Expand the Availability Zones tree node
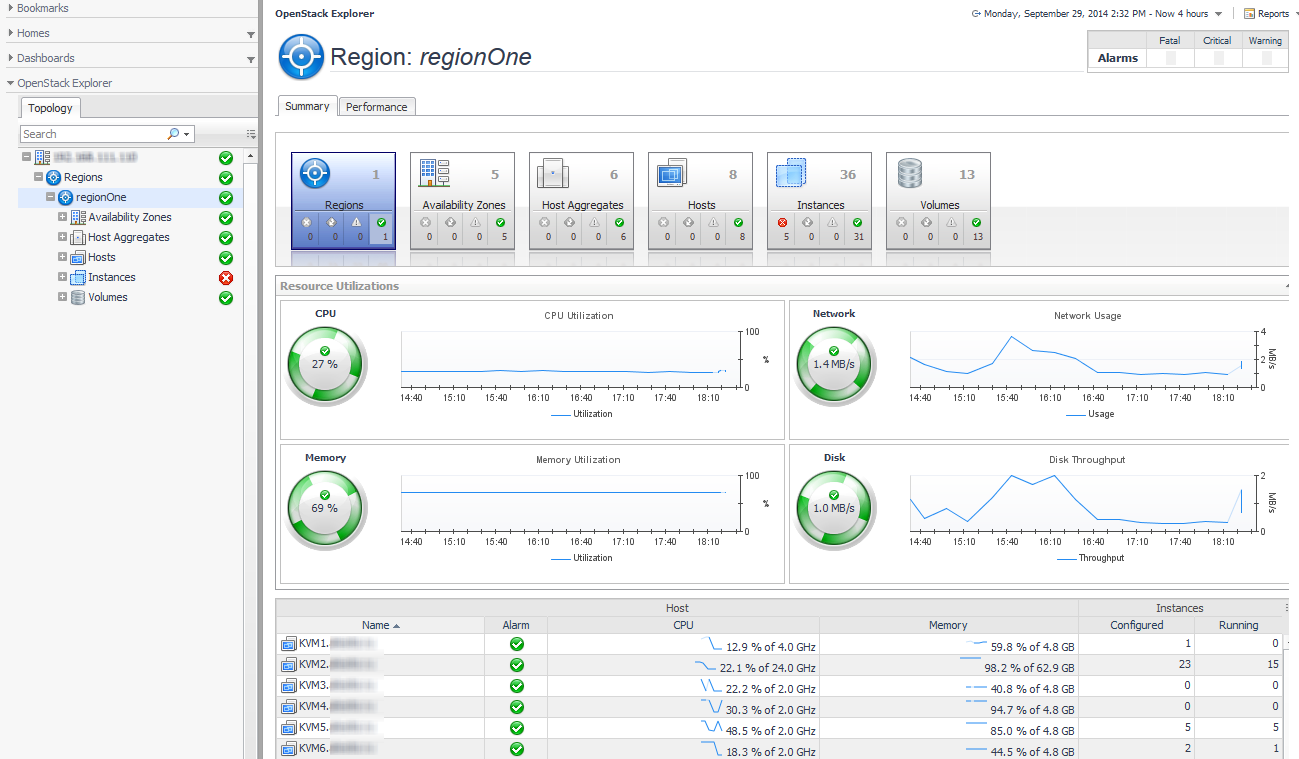This screenshot has width=1299, height=759. (63, 217)
